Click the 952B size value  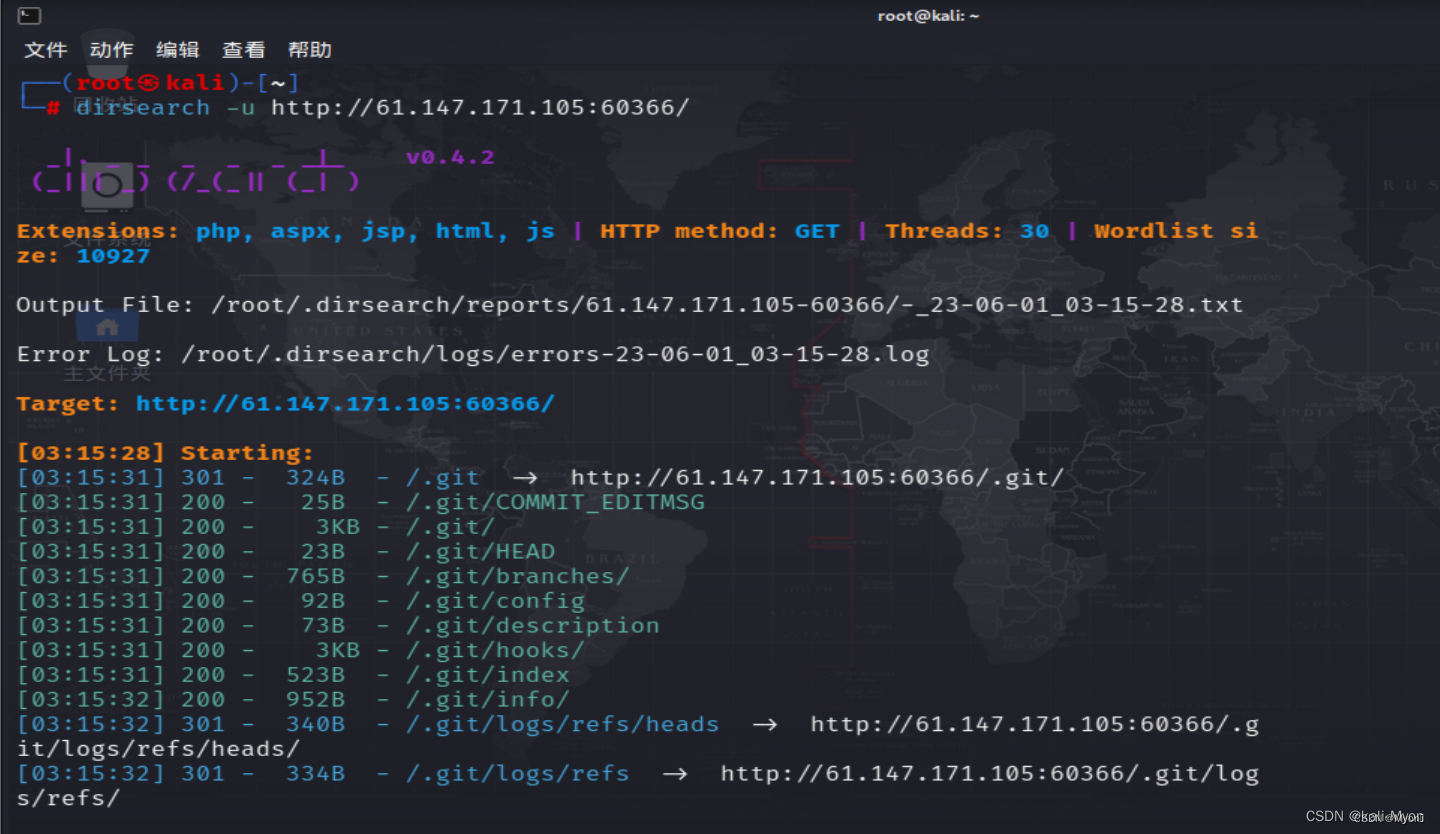[315, 699]
